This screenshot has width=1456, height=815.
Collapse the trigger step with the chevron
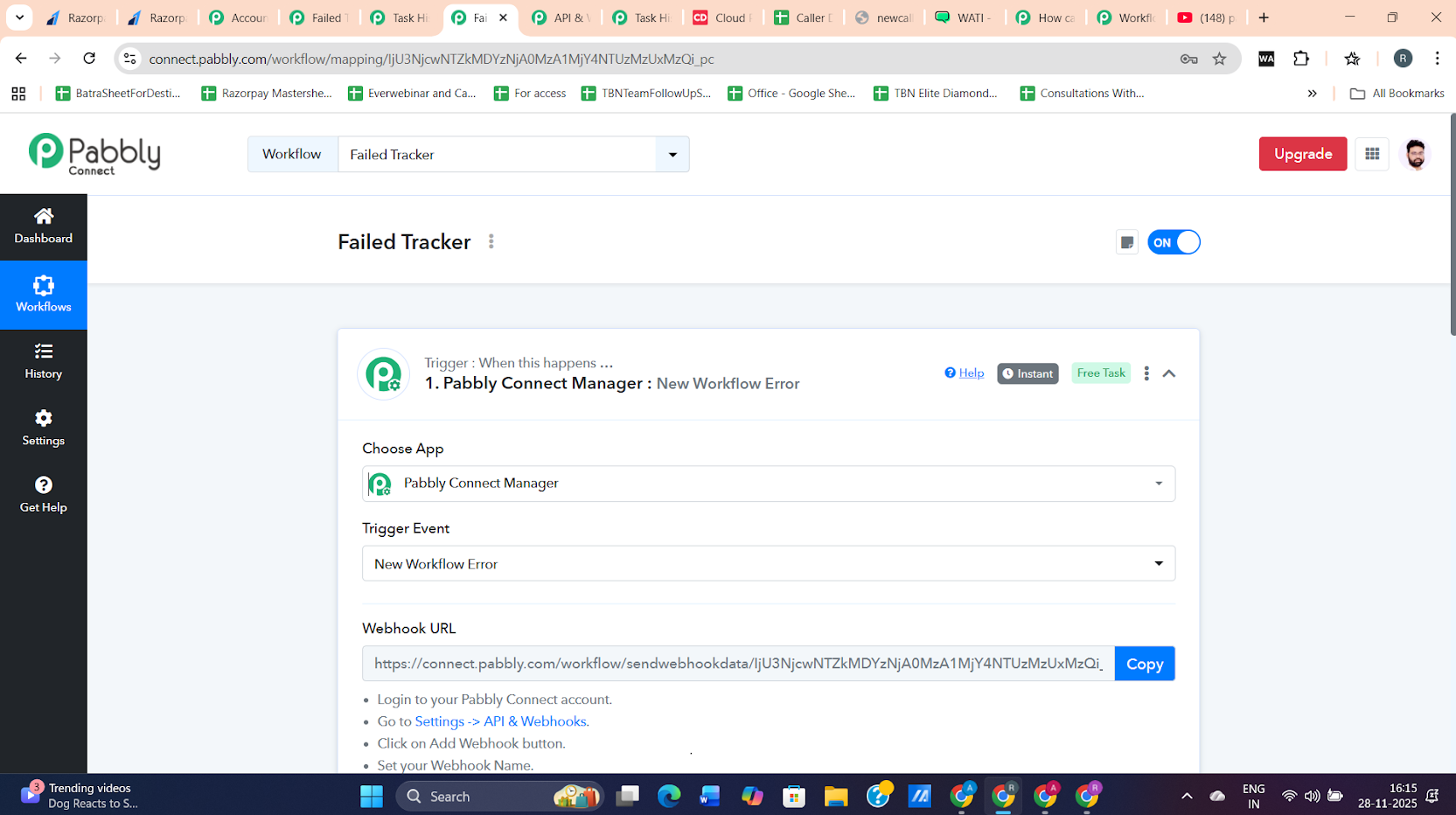pyautogui.click(x=1169, y=373)
